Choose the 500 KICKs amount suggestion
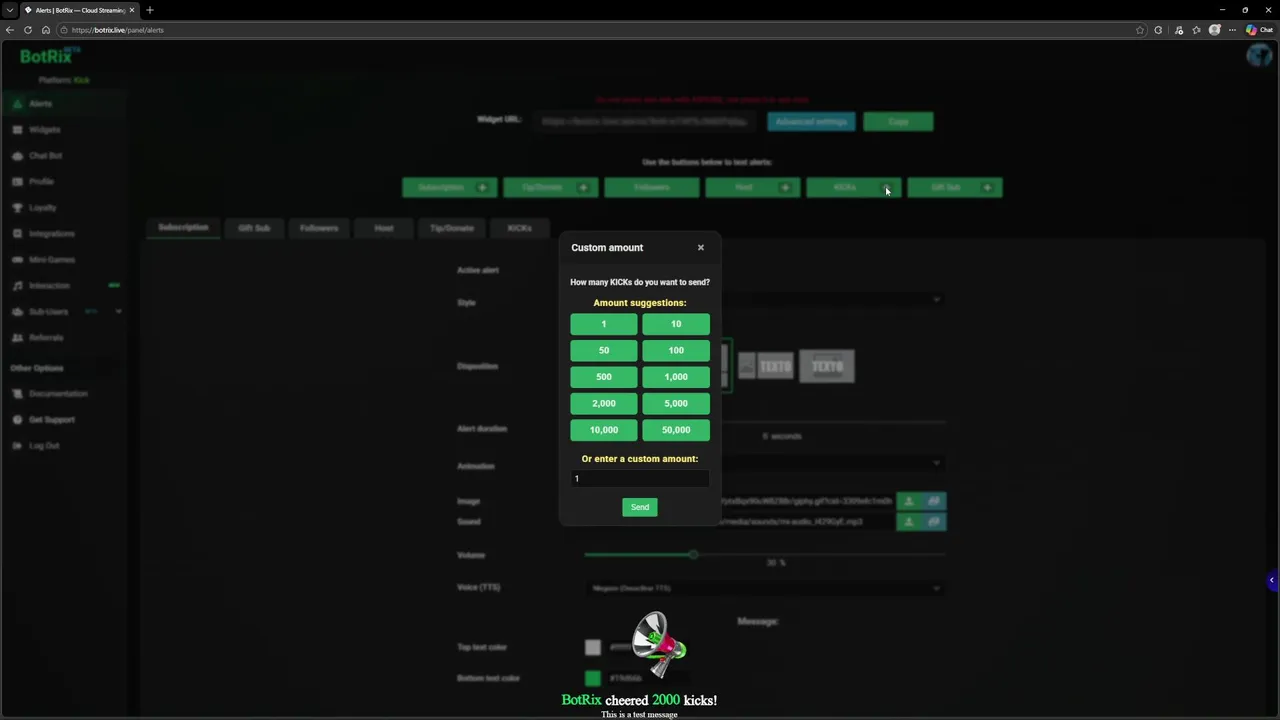Viewport: 1280px width, 720px height. pyautogui.click(x=603, y=377)
